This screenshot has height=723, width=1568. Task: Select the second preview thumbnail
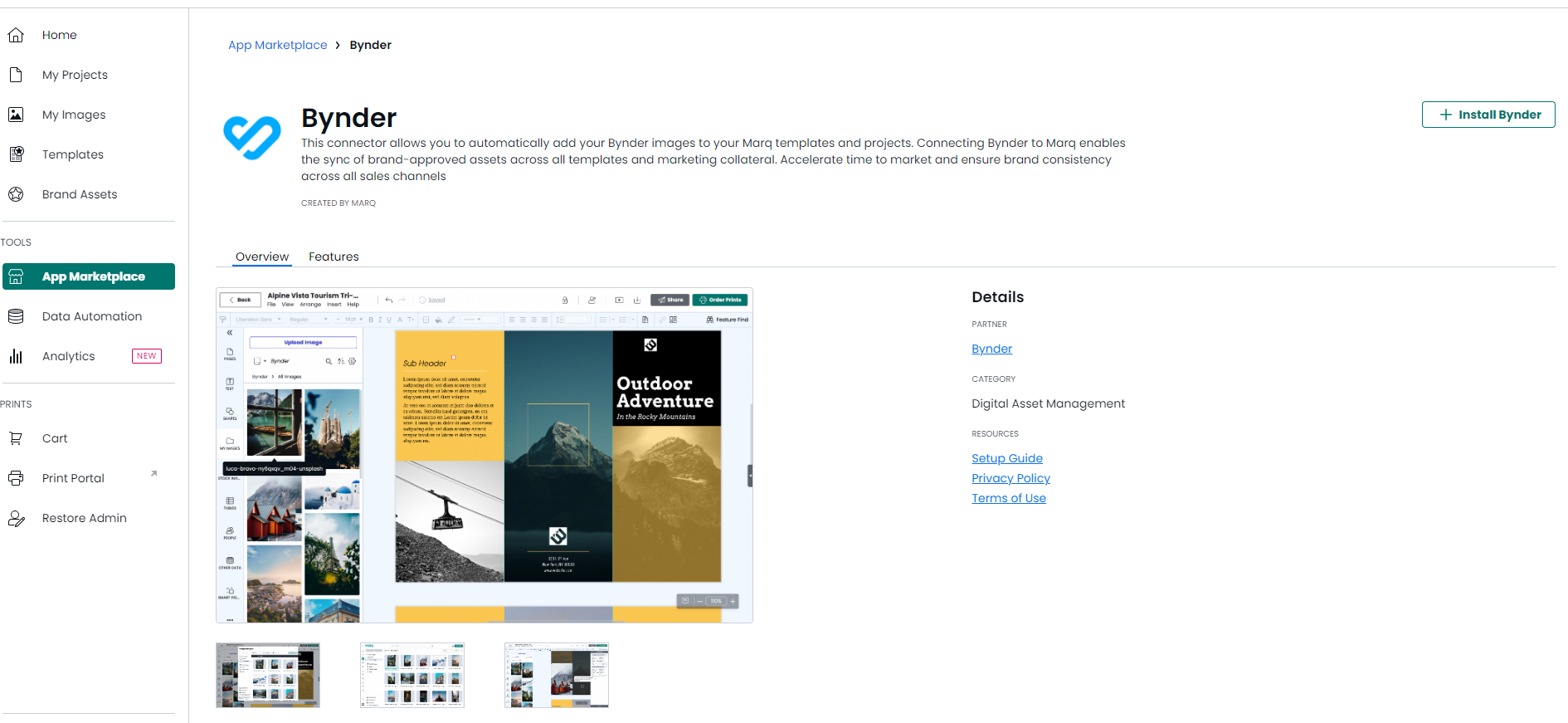click(412, 675)
